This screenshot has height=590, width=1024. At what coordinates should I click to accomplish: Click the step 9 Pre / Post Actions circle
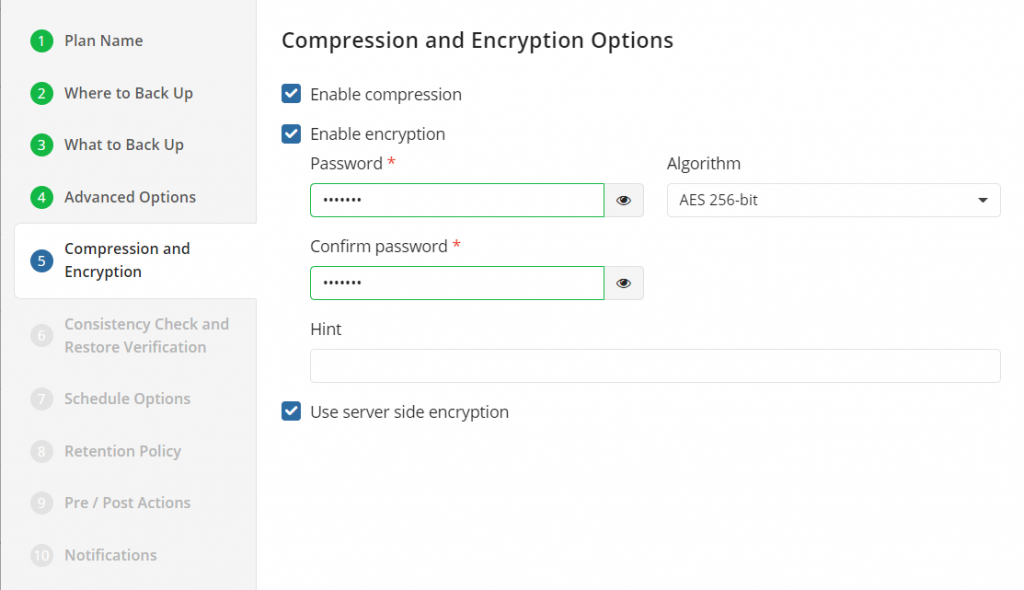pos(41,503)
